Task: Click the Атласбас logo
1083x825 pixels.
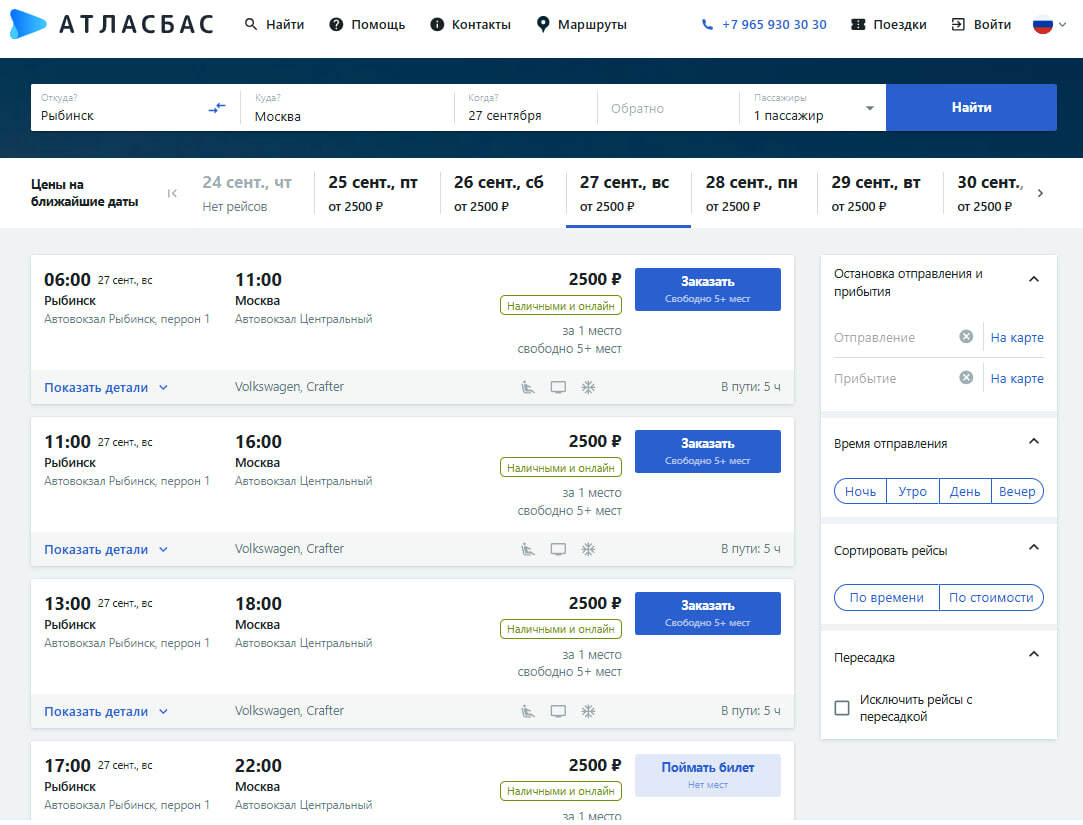Action: click(x=112, y=24)
